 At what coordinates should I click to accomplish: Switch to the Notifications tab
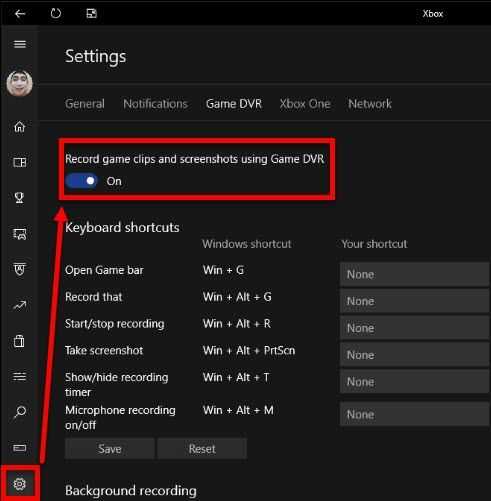pyautogui.click(x=155, y=104)
